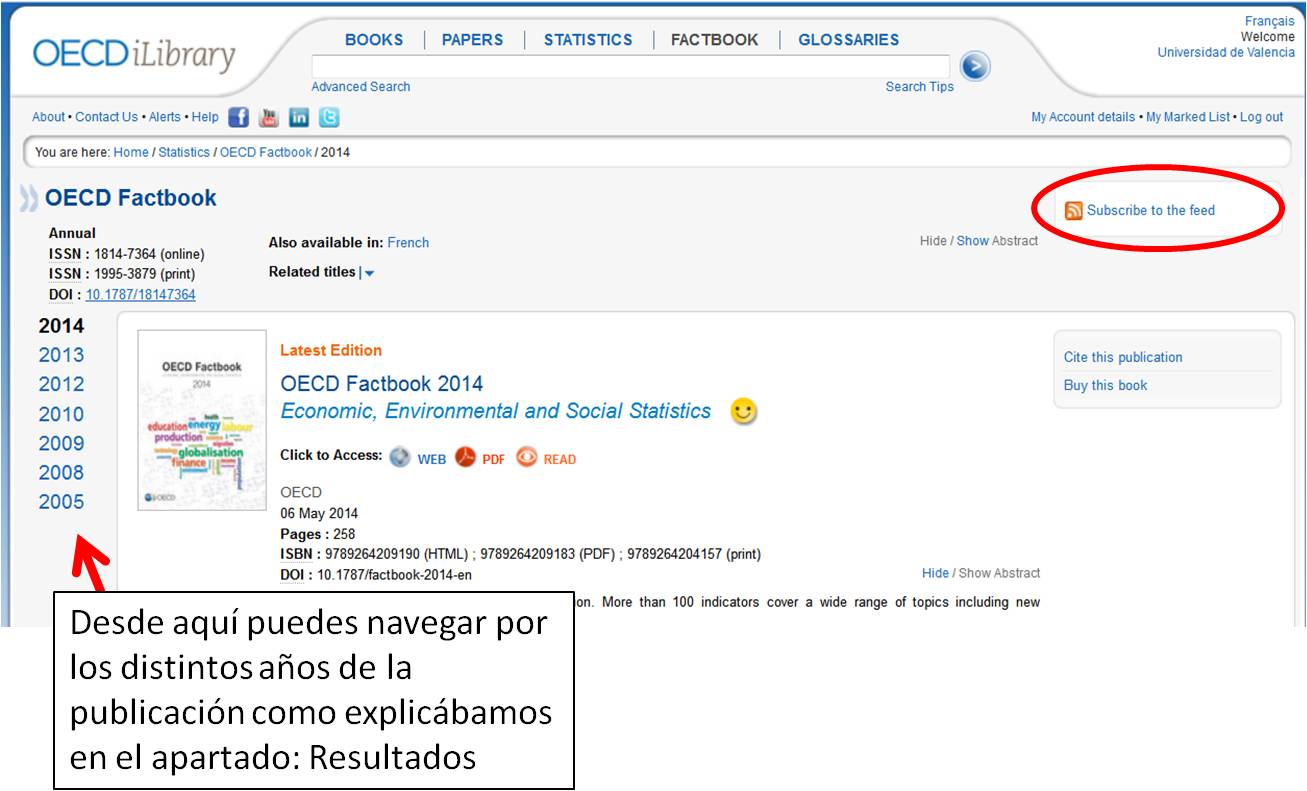Open the OECD Factbook 2014 title link
The height and width of the screenshot is (791, 1307).
click(x=382, y=384)
